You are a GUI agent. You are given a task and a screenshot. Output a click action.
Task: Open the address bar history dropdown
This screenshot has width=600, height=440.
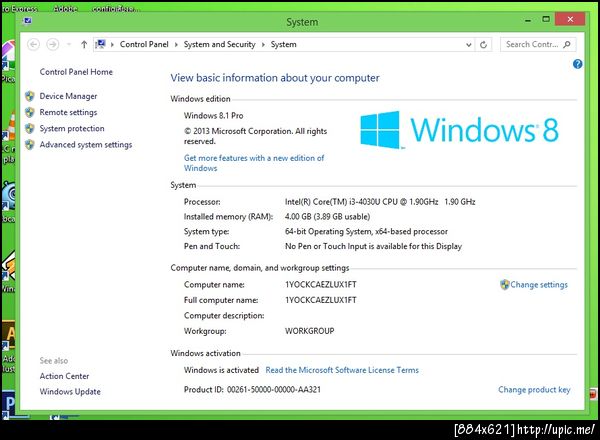pyautogui.click(x=468, y=45)
